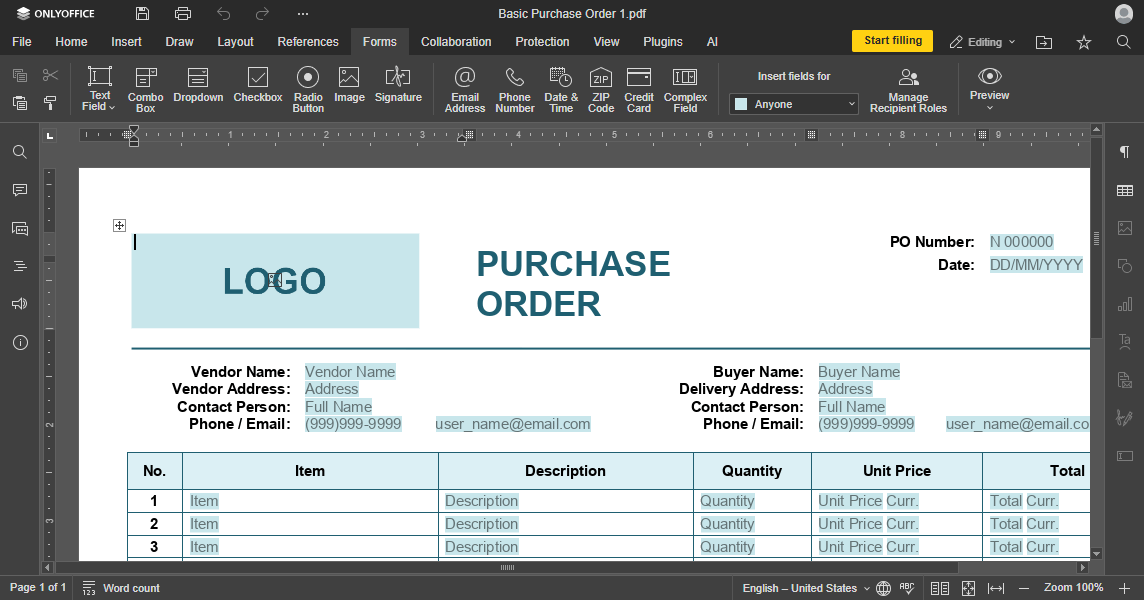1144x600 pixels.
Task: Open table settings in right sidebar
Action: pyautogui.click(x=1124, y=191)
